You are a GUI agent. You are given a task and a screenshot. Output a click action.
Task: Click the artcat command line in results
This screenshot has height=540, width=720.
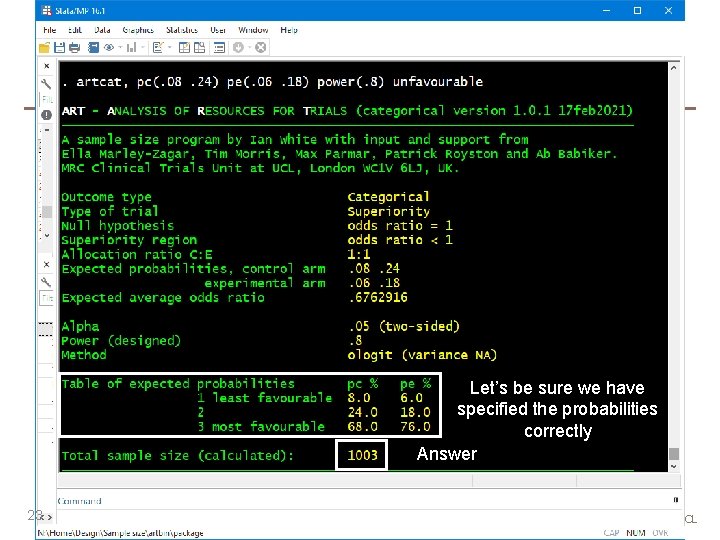tap(273, 82)
